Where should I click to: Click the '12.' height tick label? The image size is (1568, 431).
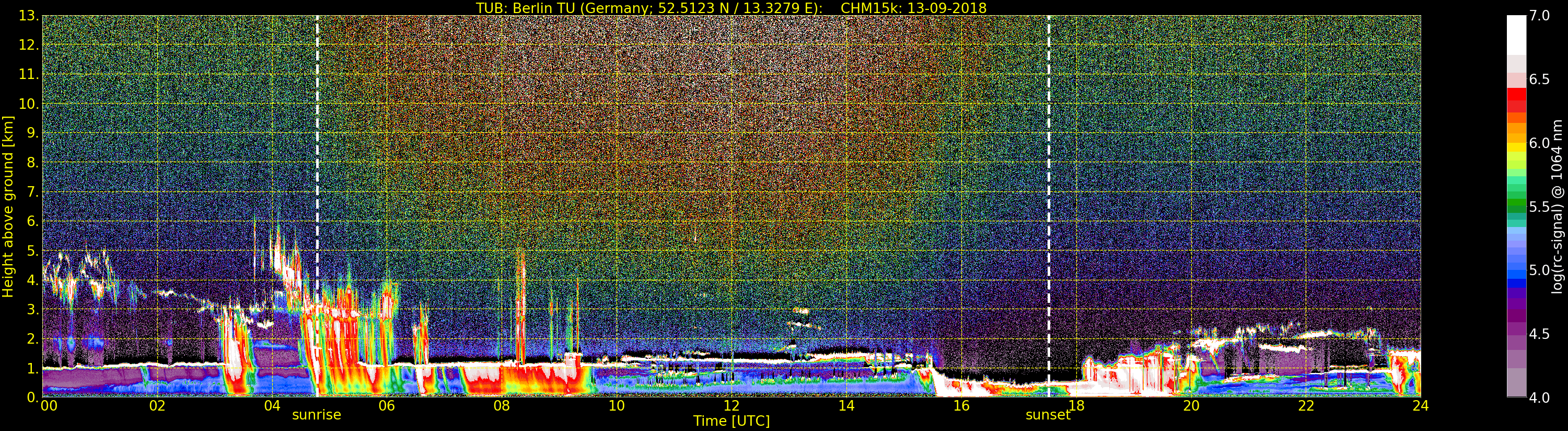coord(29,46)
